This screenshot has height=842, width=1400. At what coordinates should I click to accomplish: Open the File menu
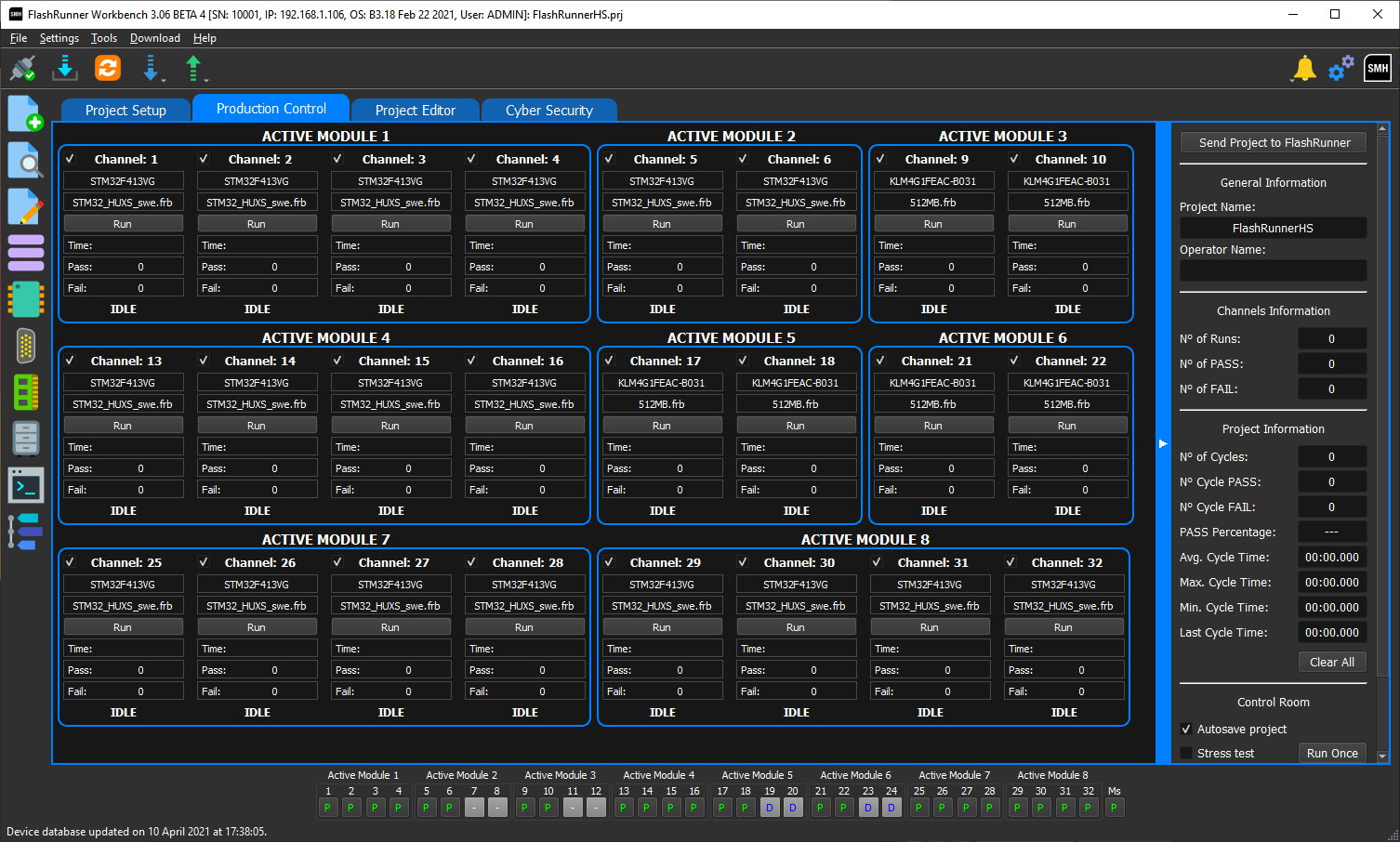coord(19,38)
